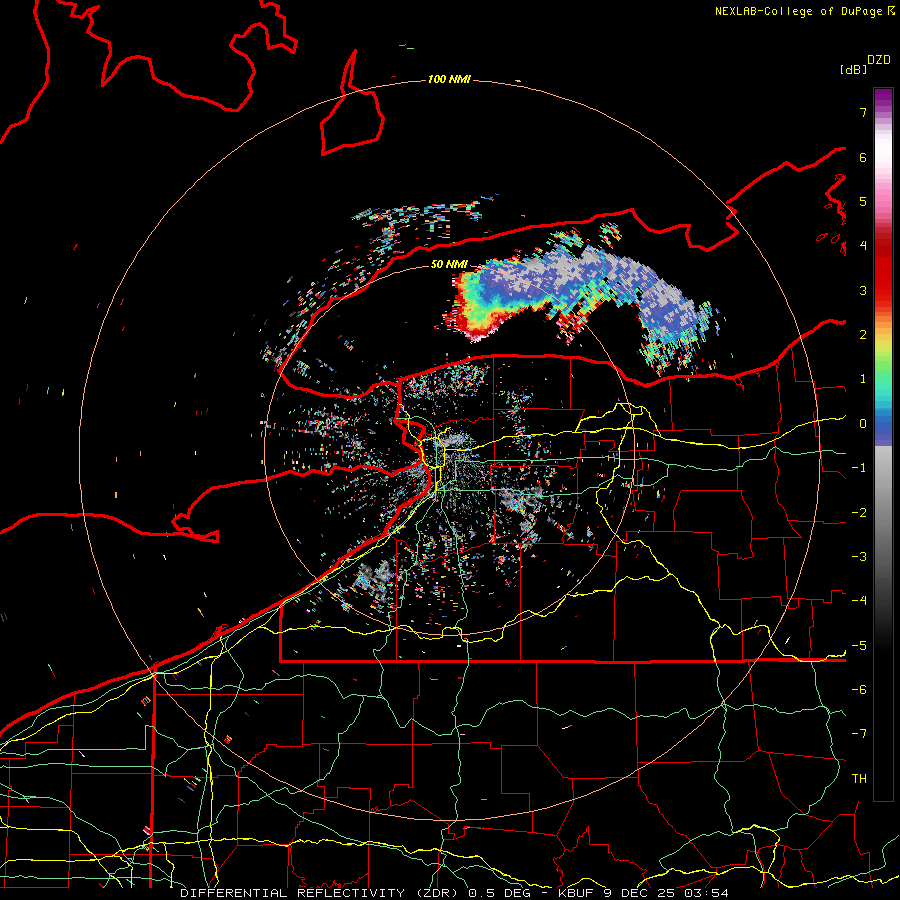Viewport: 900px width, 900px height.
Task: Click the [dB] units label
Action: (x=853, y=69)
